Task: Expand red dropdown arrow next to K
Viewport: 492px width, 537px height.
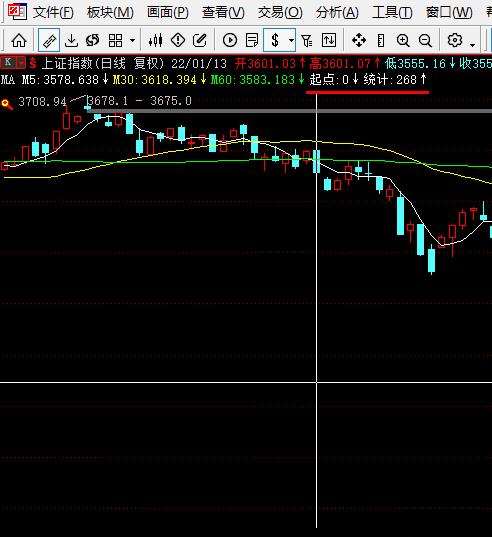Action: coord(21,63)
